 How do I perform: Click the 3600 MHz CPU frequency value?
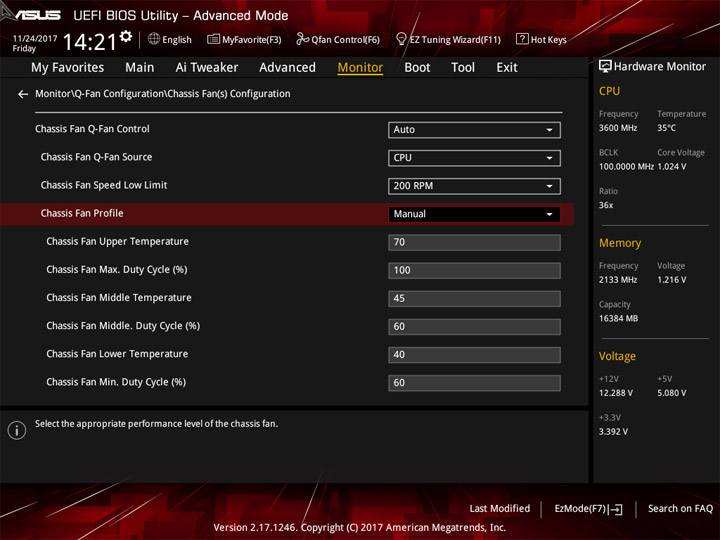[618, 128]
